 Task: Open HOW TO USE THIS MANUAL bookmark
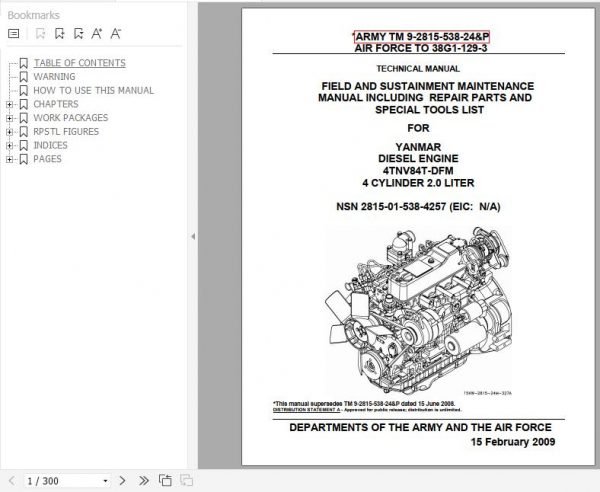(94, 90)
